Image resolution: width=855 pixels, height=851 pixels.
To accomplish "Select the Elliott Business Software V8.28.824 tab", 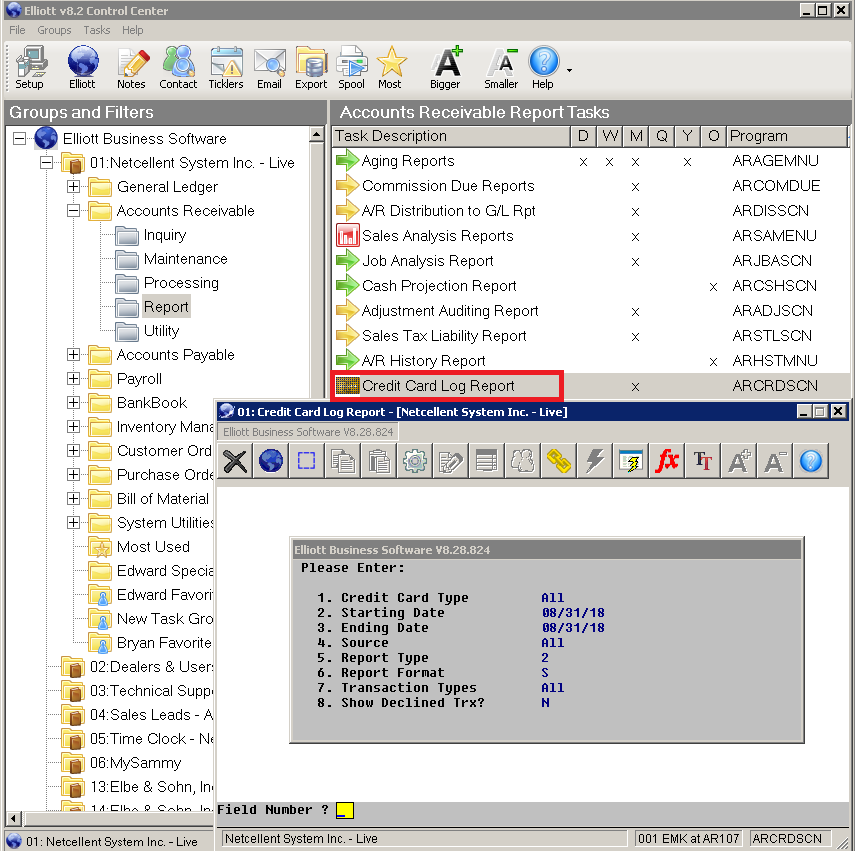I will 308,432.
